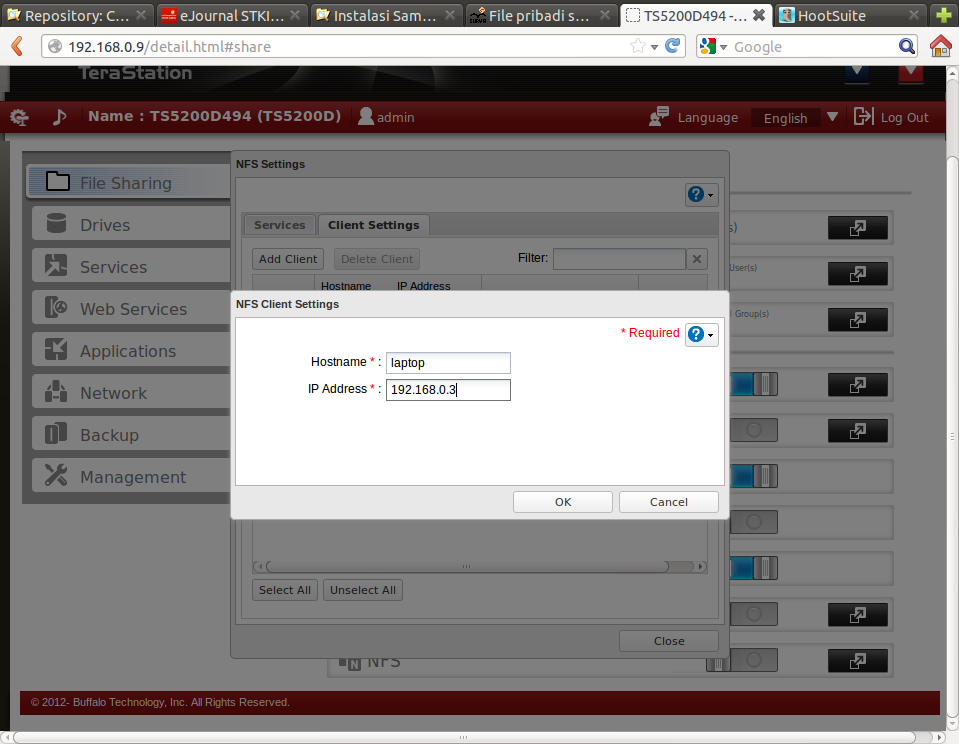Image resolution: width=959 pixels, height=744 pixels.
Task: Open Network sidebar icon
Action: 56,392
